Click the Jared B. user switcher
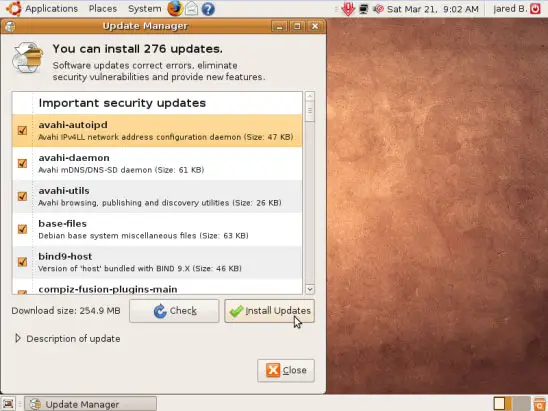 click(510, 9)
